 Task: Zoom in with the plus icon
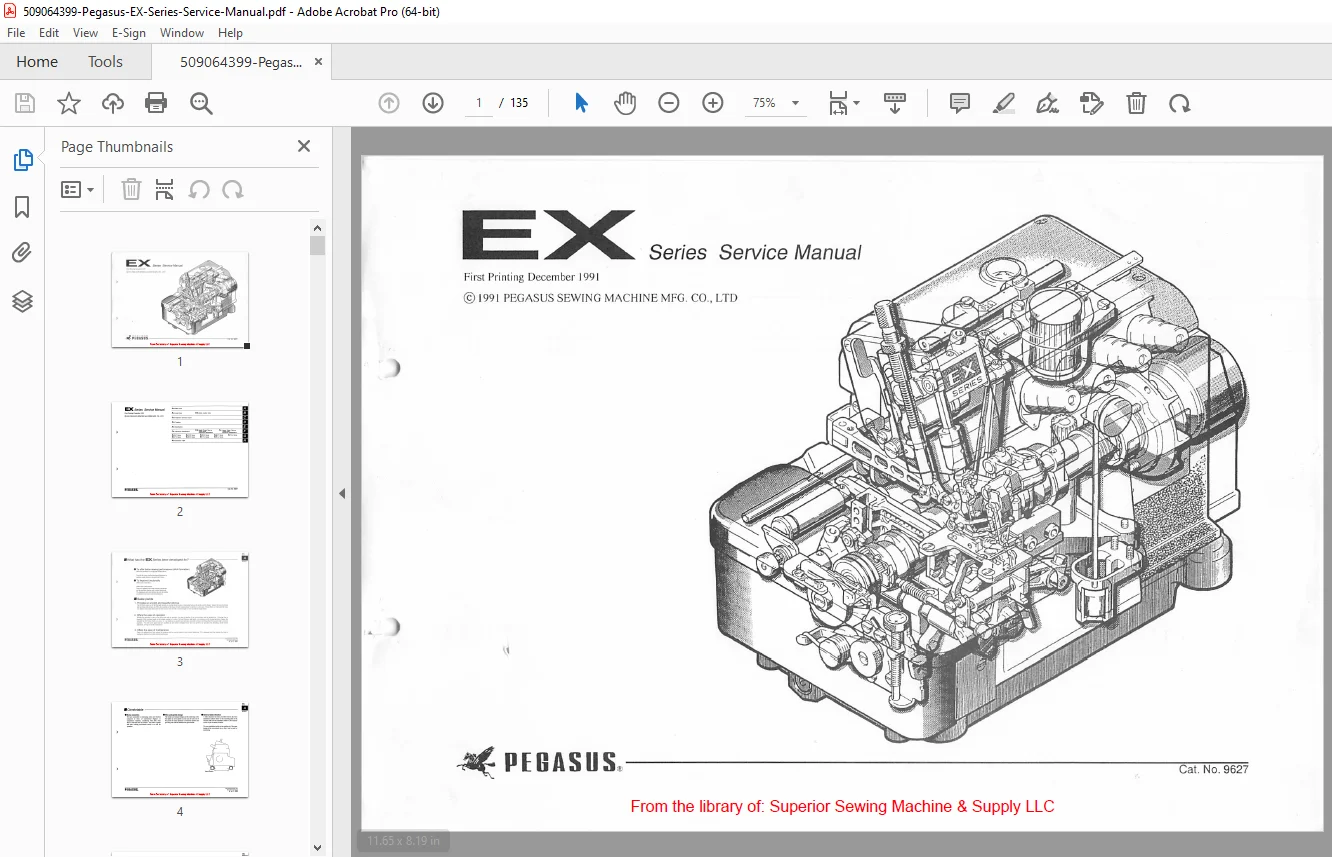pos(713,103)
